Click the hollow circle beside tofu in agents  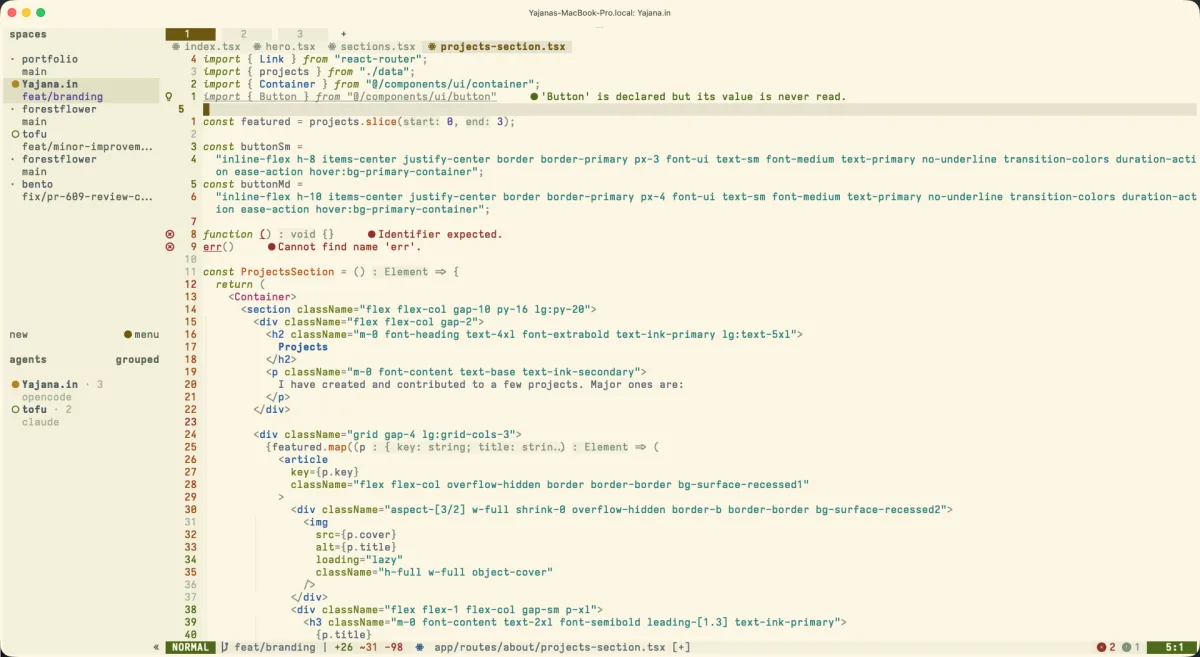[x=15, y=409]
